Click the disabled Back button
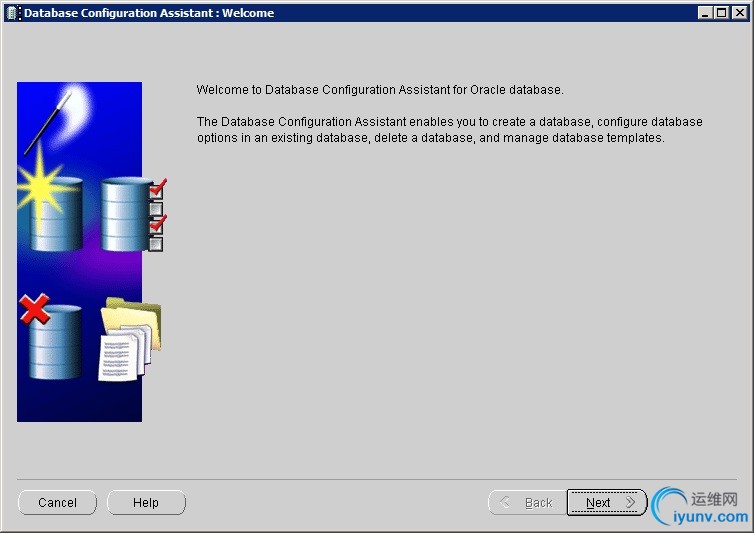The width and height of the screenshot is (754, 533). 528,502
